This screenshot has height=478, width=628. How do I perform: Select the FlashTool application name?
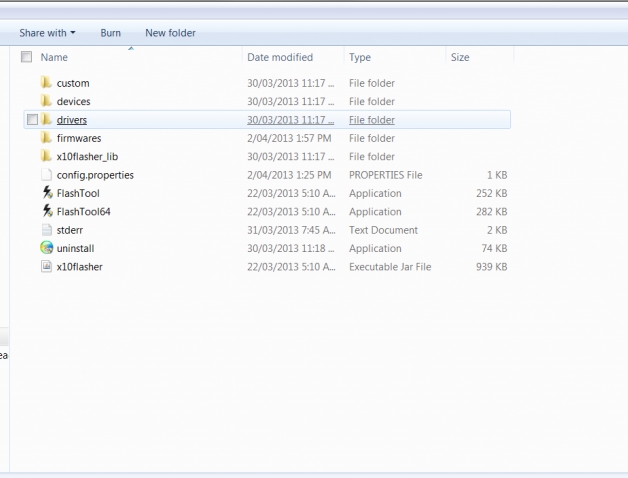[x=78, y=193]
